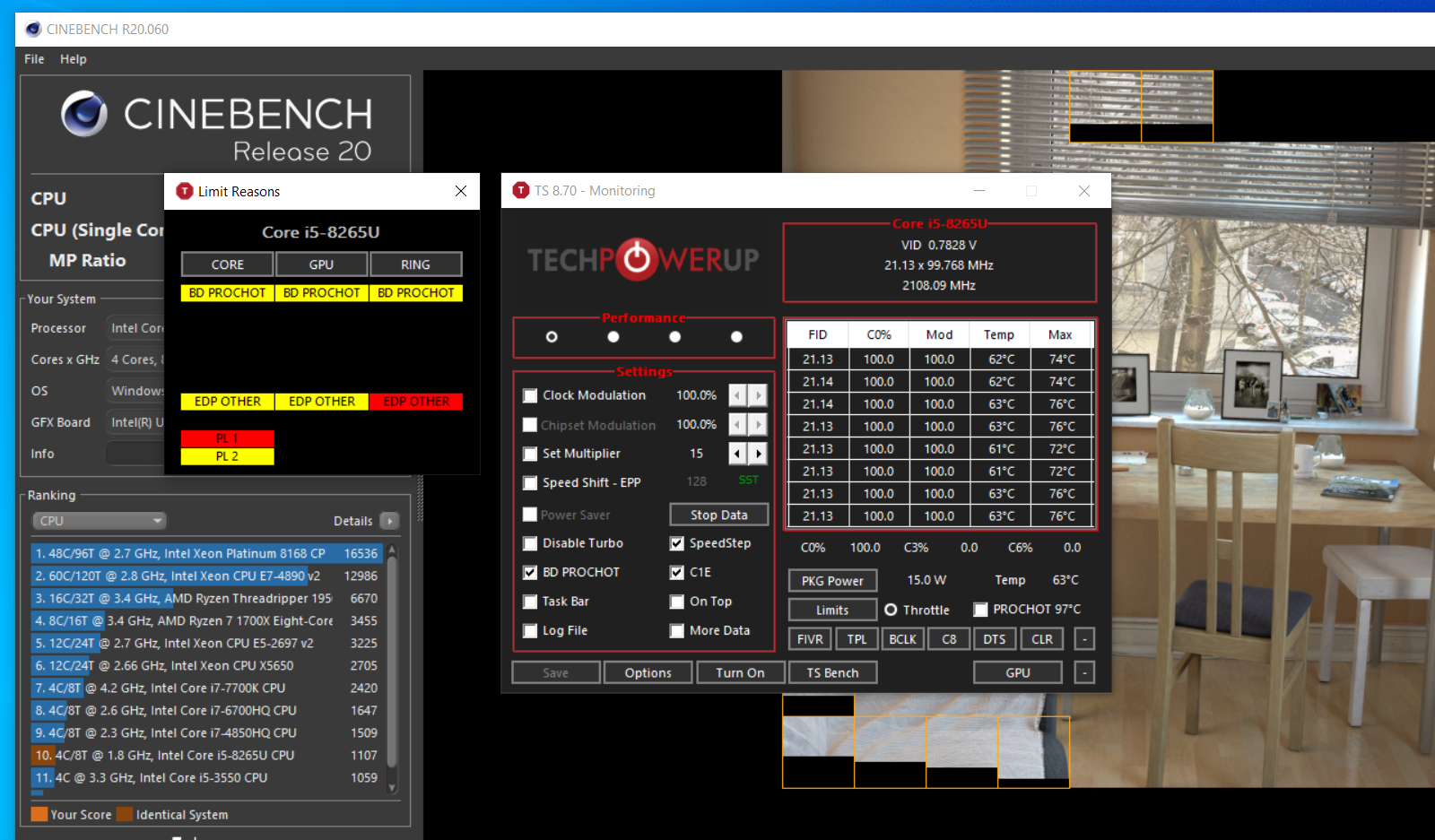Click the minus button next to CLR
This screenshot has width=1435, height=840.
(1084, 639)
